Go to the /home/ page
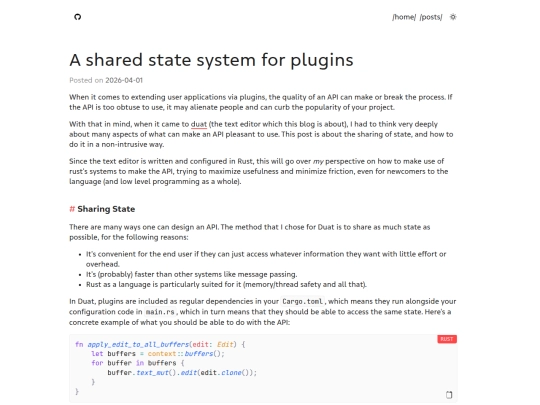 (x=404, y=17)
